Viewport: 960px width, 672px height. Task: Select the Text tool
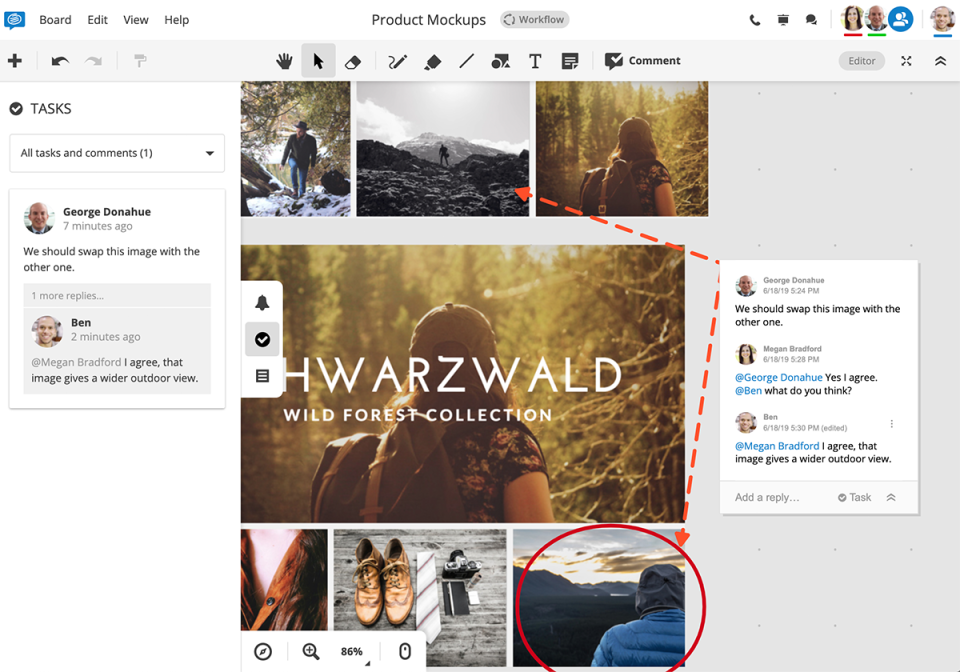pyautogui.click(x=535, y=60)
